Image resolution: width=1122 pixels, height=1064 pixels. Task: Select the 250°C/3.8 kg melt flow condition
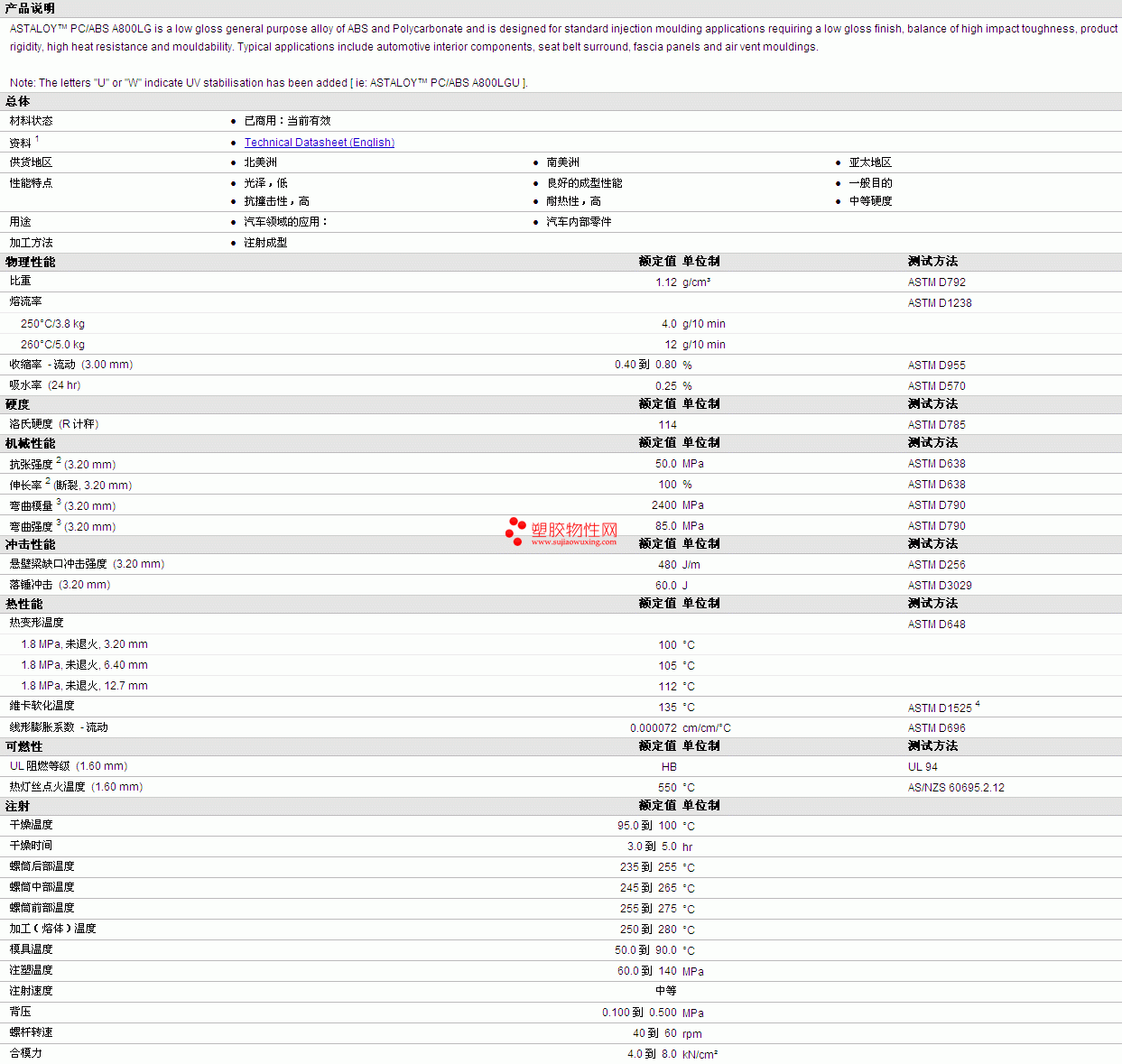pos(52,324)
